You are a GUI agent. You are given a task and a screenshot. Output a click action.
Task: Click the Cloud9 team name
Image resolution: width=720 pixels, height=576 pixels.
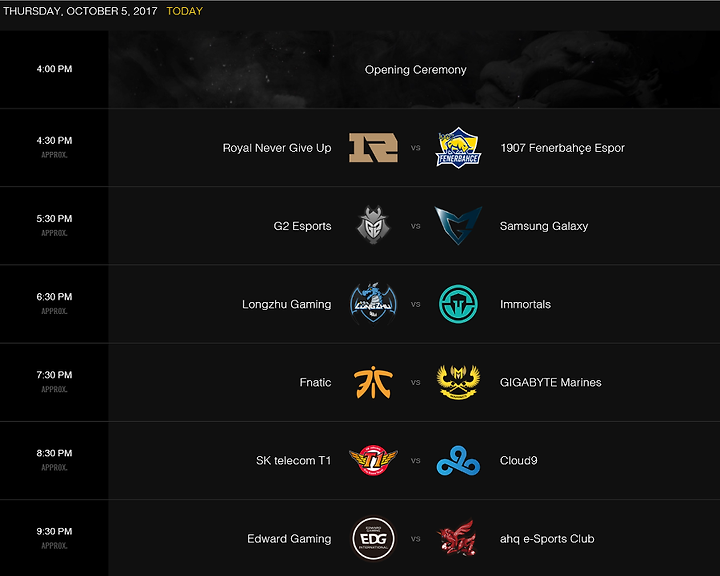click(518, 460)
